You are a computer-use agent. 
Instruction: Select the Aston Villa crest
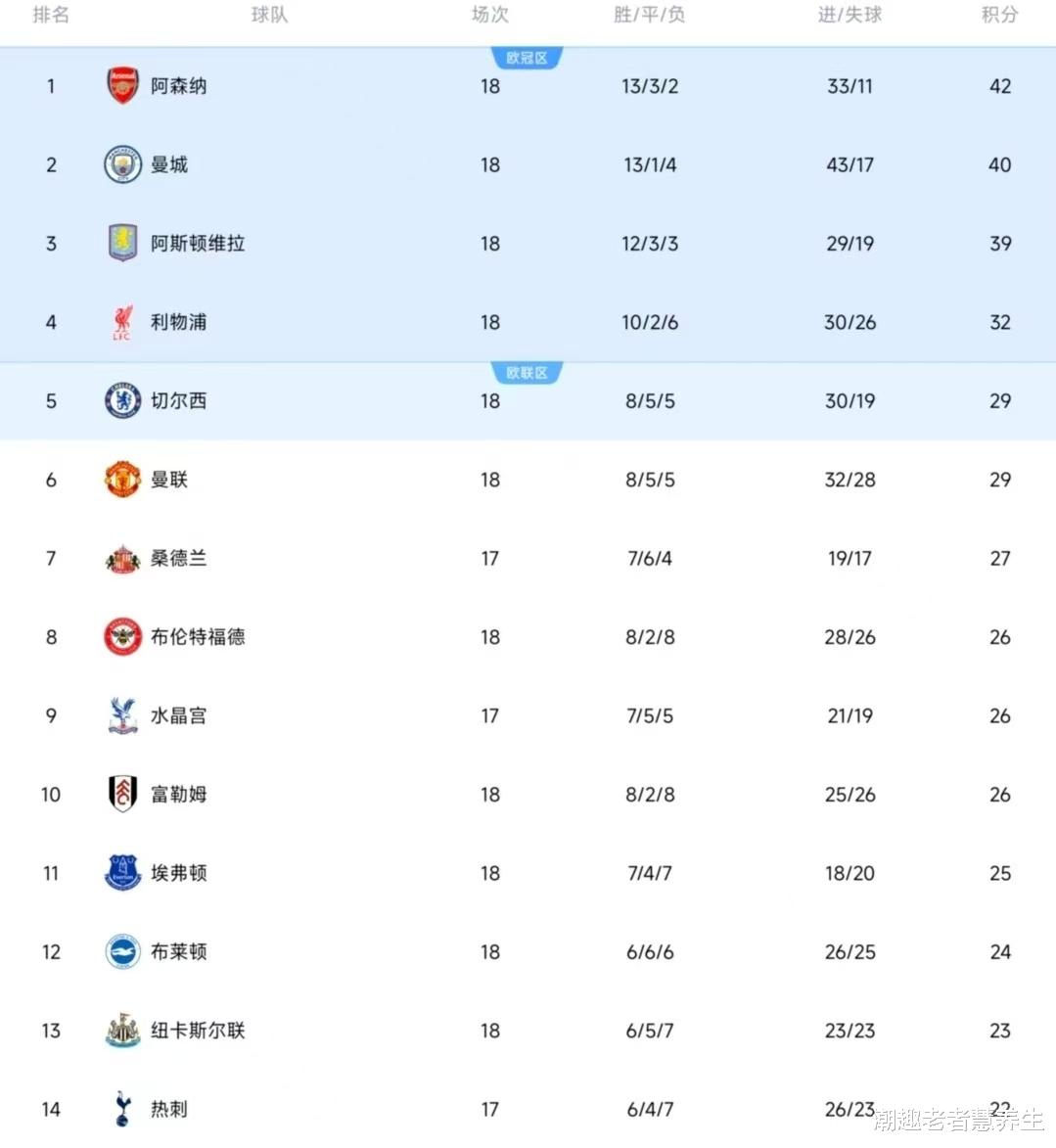pos(122,243)
